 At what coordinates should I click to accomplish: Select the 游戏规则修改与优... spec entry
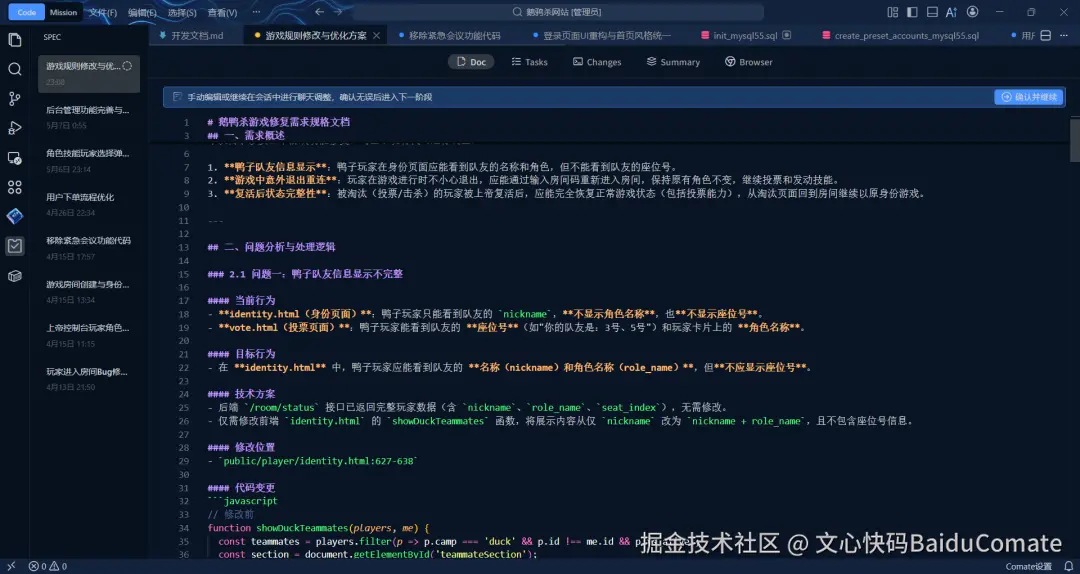89,74
